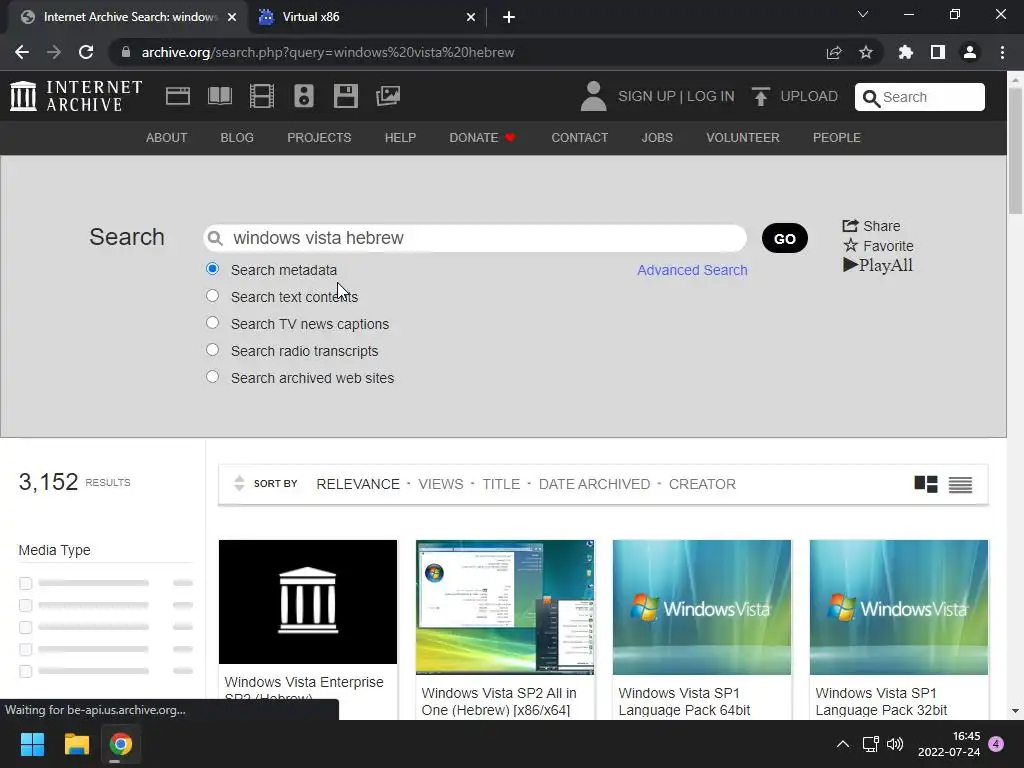Open BLOG menu item
This screenshot has height=768, width=1024.
point(237,138)
